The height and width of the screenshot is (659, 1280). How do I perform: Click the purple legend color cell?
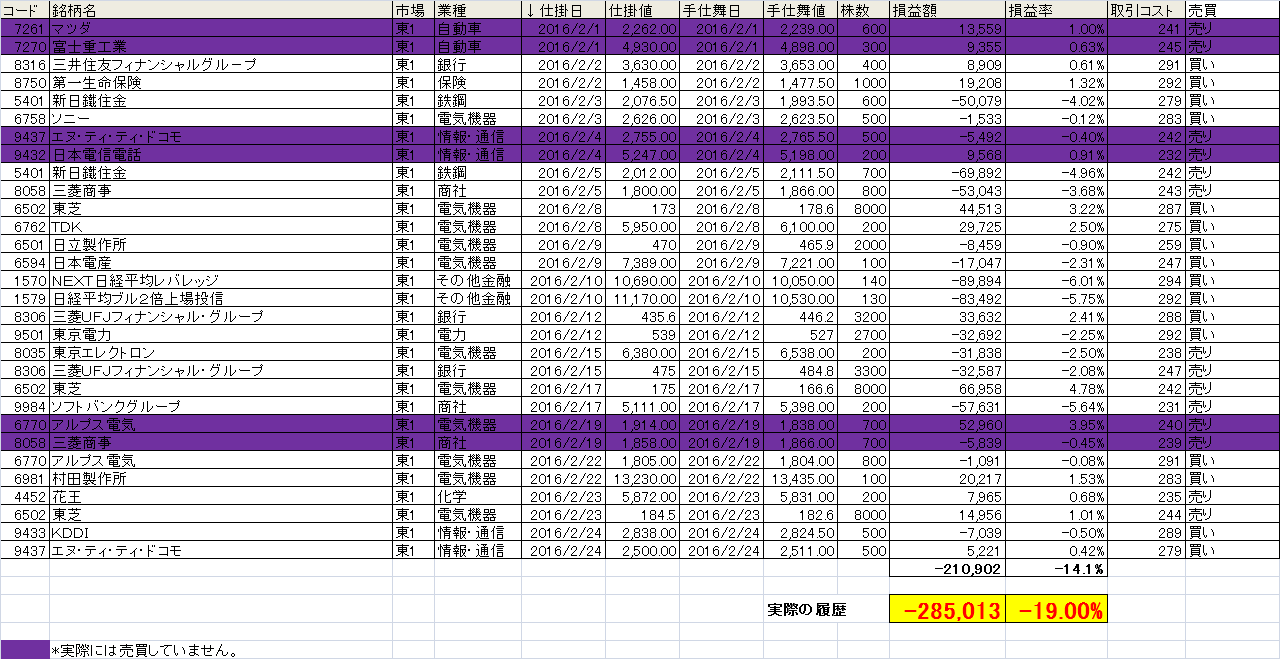[25, 650]
